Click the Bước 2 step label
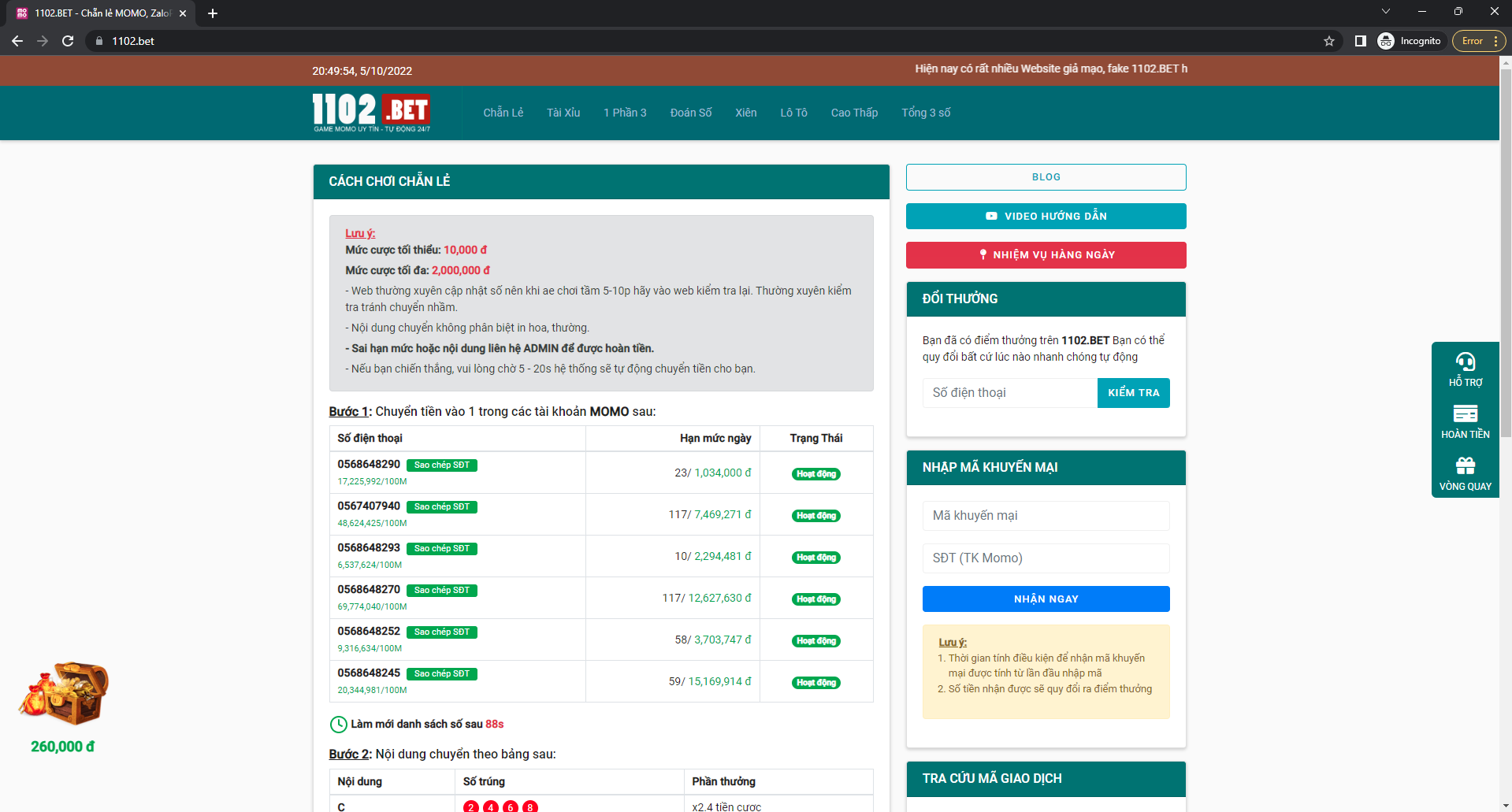Screen dimensions: 1512x812 pos(349,754)
